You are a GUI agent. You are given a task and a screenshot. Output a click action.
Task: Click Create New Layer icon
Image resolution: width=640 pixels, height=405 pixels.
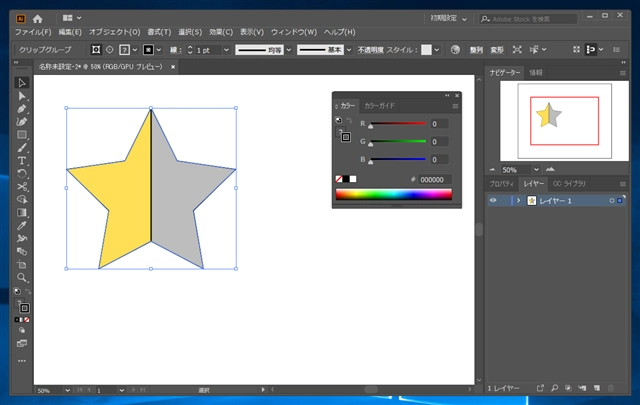(597, 388)
